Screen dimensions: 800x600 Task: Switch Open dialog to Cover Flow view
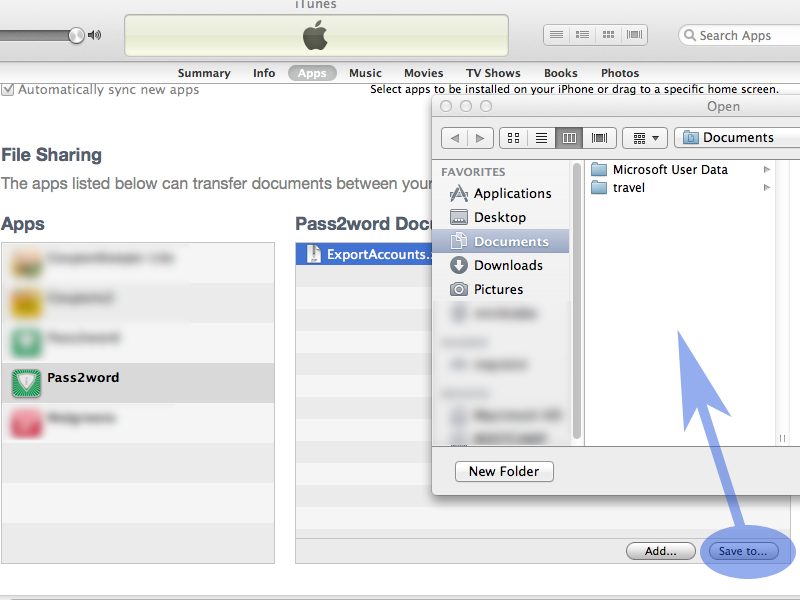tap(598, 138)
